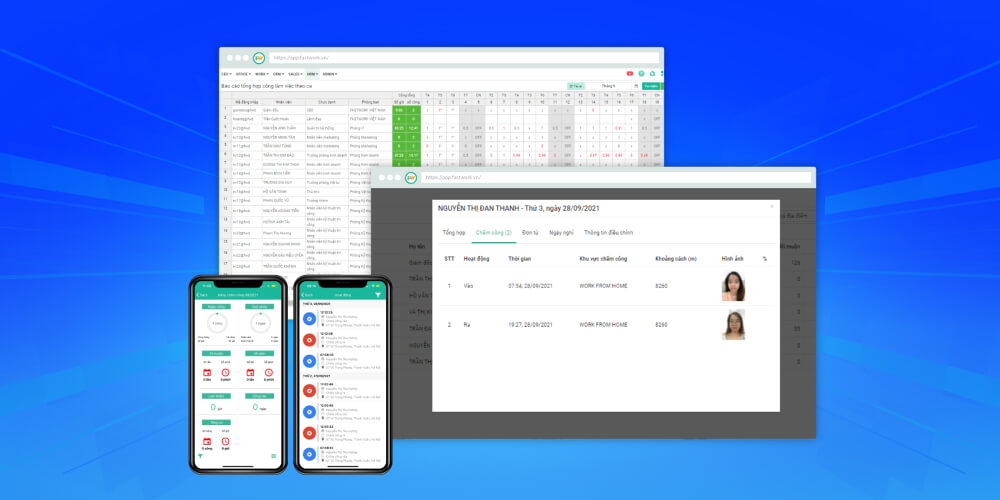The height and width of the screenshot is (500, 1000).
Task: Tap the filter funnel icon on right phone
Action: (x=377, y=295)
